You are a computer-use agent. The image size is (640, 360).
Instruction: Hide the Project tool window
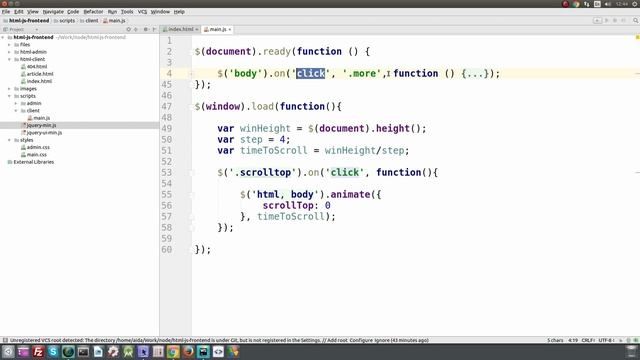tap(154, 29)
